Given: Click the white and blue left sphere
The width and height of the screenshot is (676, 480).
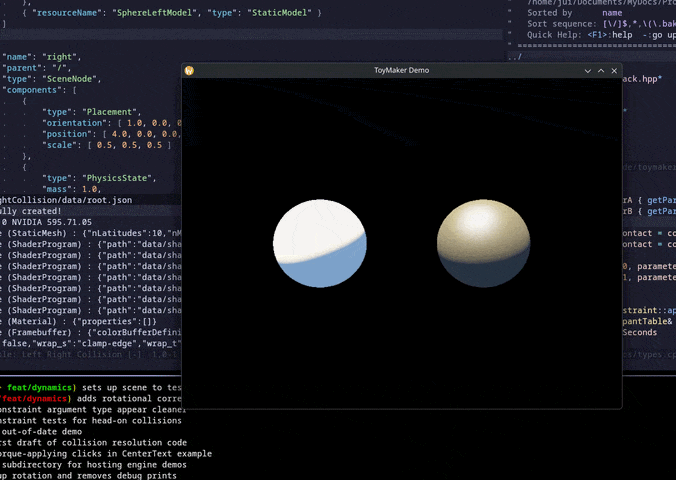Looking at the screenshot, I should point(320,243).
